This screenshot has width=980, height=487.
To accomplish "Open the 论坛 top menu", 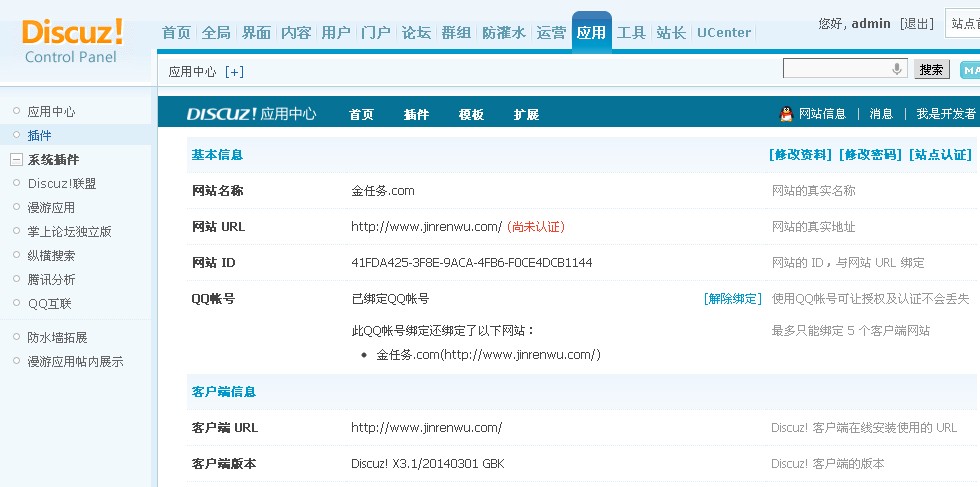I will tap(416, 33).
